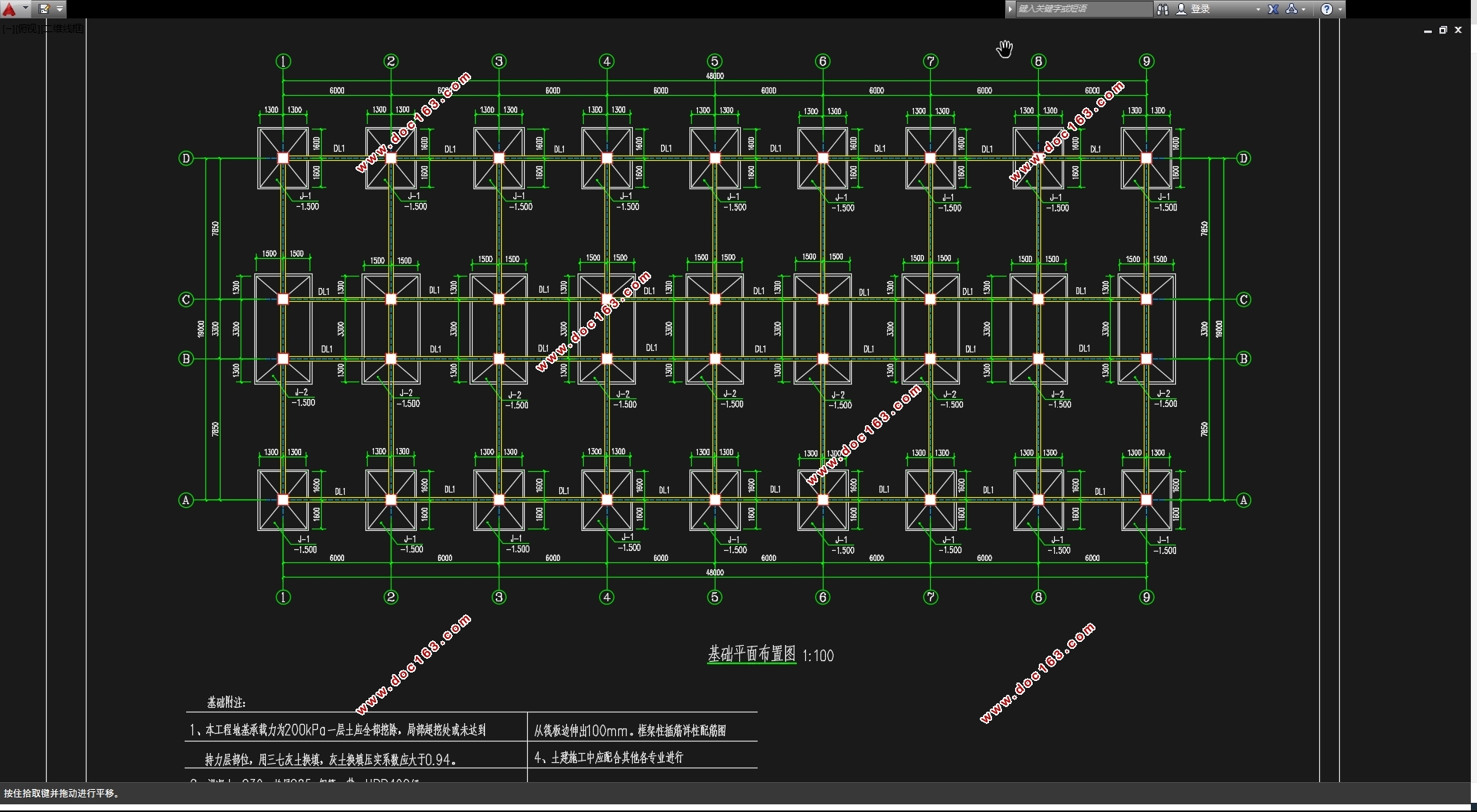This screenshot has width=1477, height=812.
Task: Click axis bubble 5 above the plan
Action: click(715, 61)
